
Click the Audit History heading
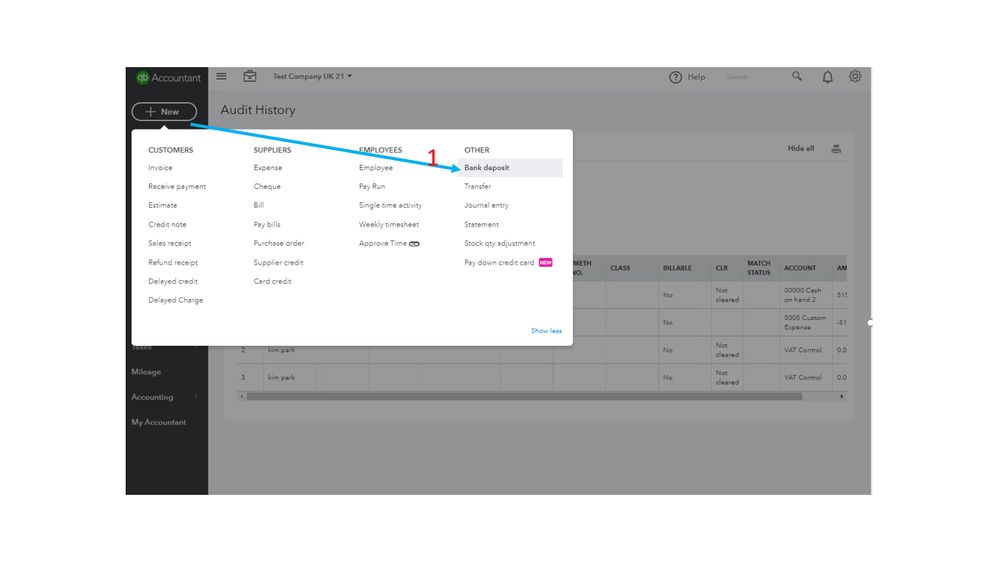pyautogui.click(x=258, y=110)
